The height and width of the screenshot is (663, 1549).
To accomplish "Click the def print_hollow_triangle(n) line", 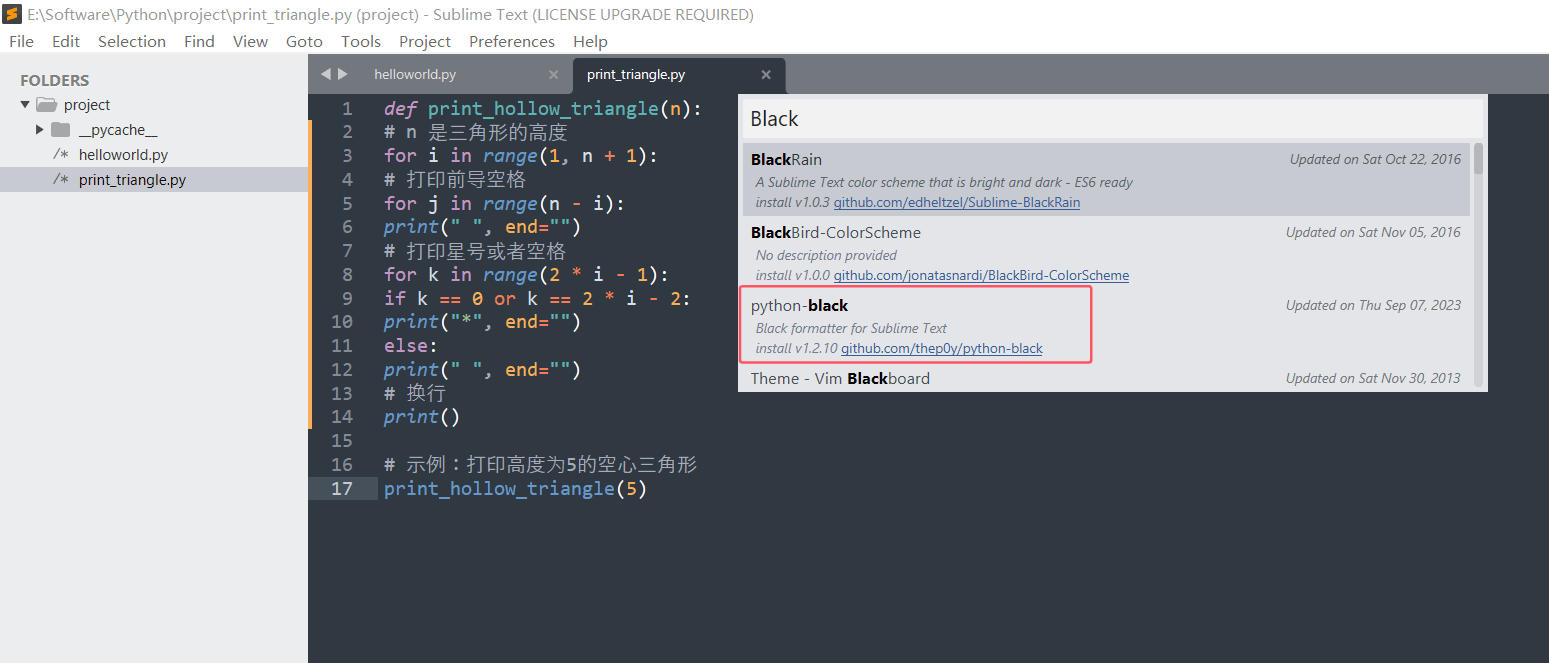I will click(543, 109).
